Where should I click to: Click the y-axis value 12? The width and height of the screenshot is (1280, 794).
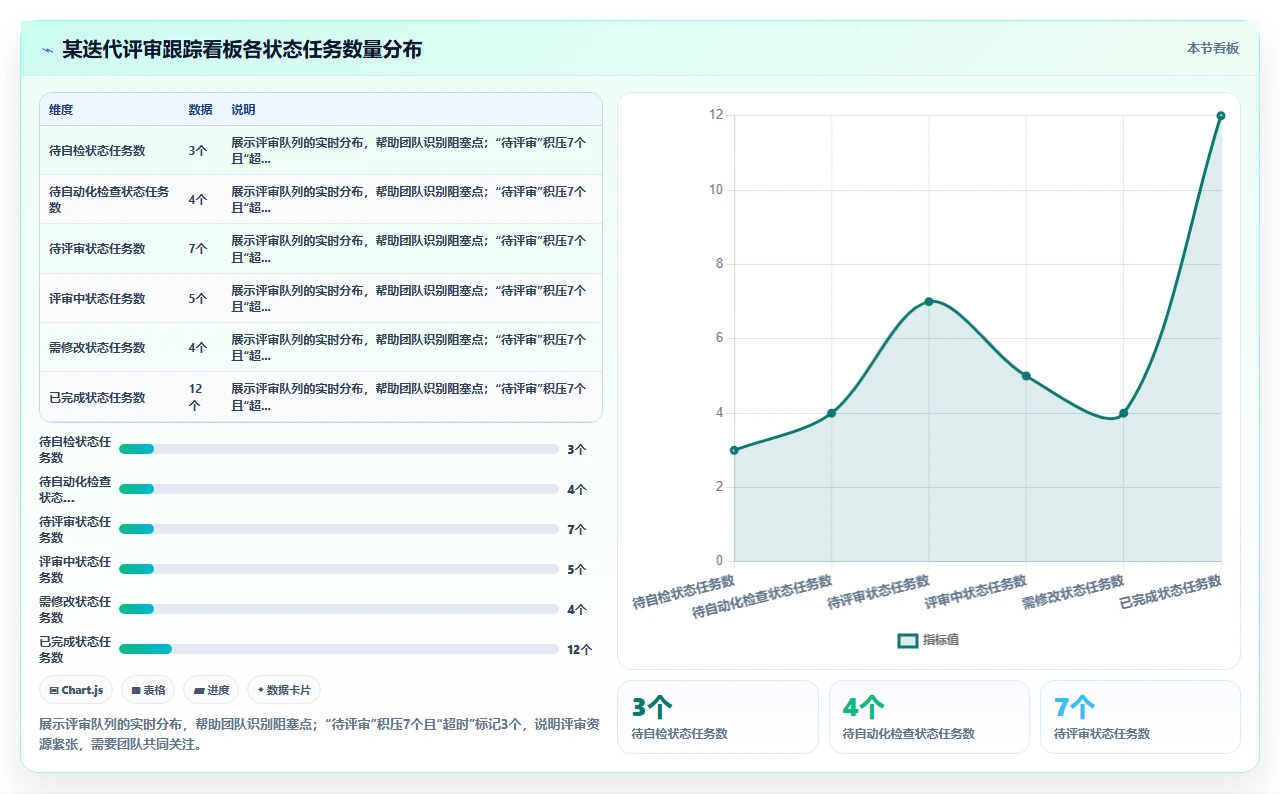coord(716,115)
